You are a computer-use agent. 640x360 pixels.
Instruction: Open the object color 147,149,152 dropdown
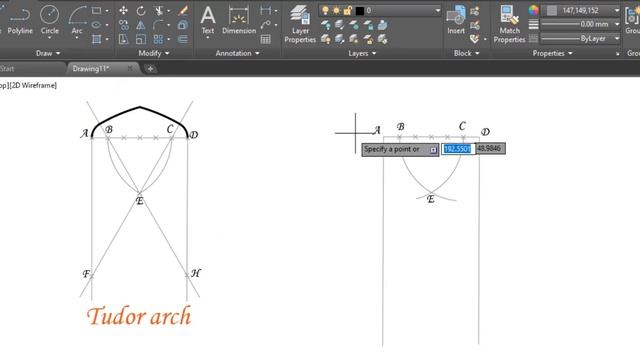(x=616, y=11)
